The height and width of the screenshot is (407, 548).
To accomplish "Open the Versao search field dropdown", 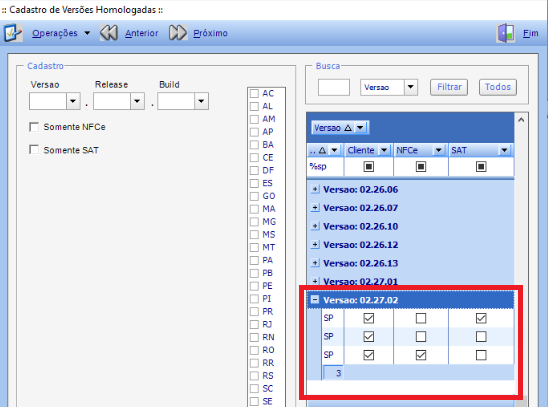I will click(x=411, y=87).
